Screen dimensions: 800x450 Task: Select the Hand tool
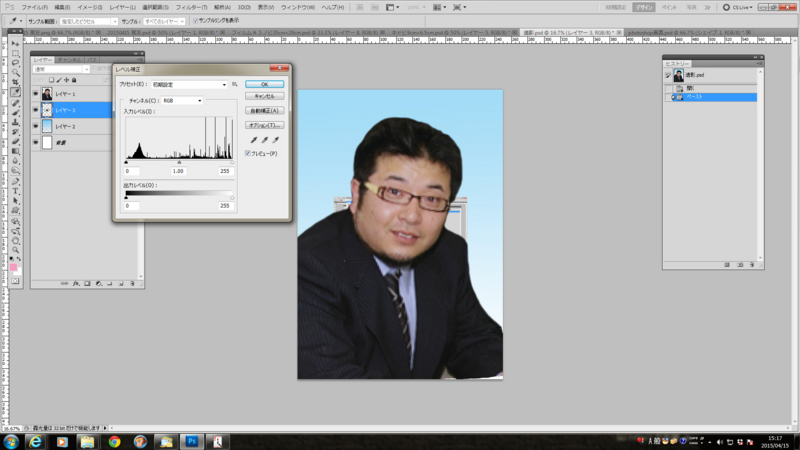click(x=15, y=241)
